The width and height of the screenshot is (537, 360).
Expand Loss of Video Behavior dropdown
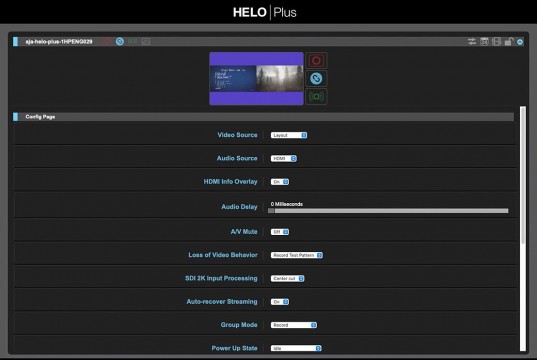(297, 255)
